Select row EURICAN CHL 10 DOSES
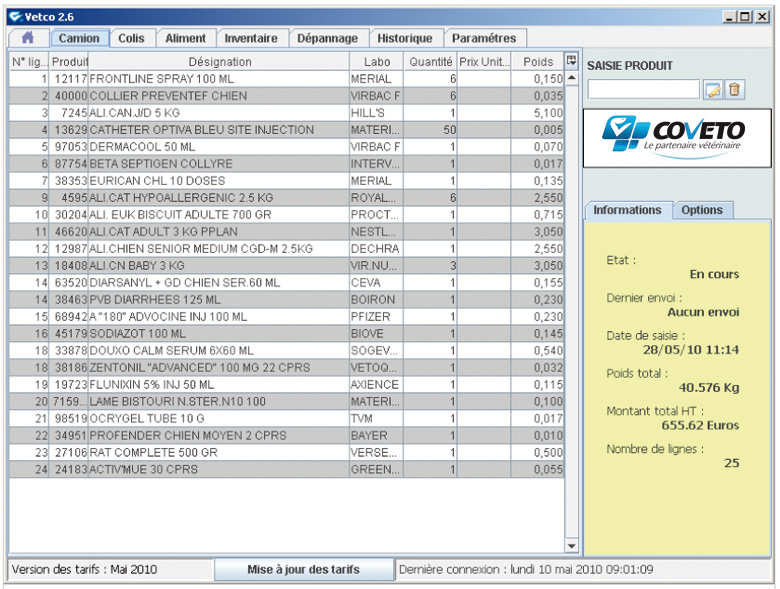Image resolution: width=780 pixels, height=589 pixels. pyautogui.click(x=287, y=181)
